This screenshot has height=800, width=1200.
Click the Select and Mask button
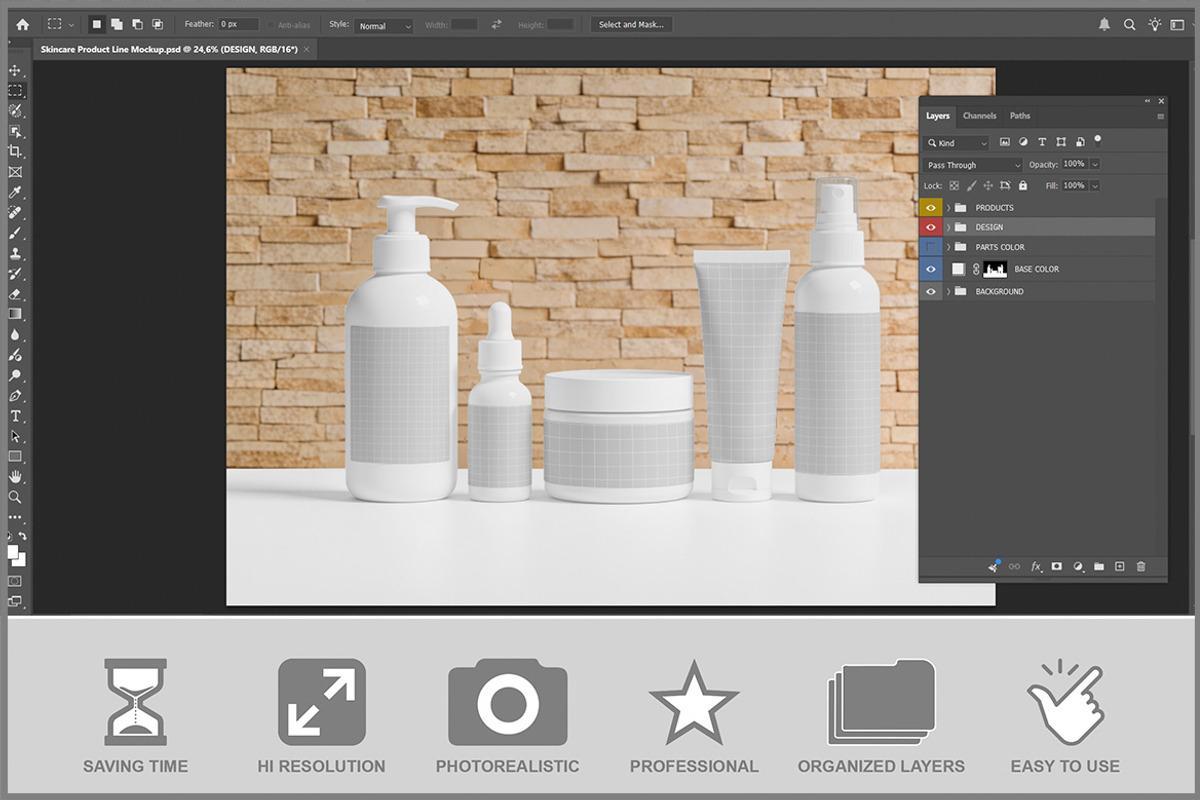[x=630, y=24]
